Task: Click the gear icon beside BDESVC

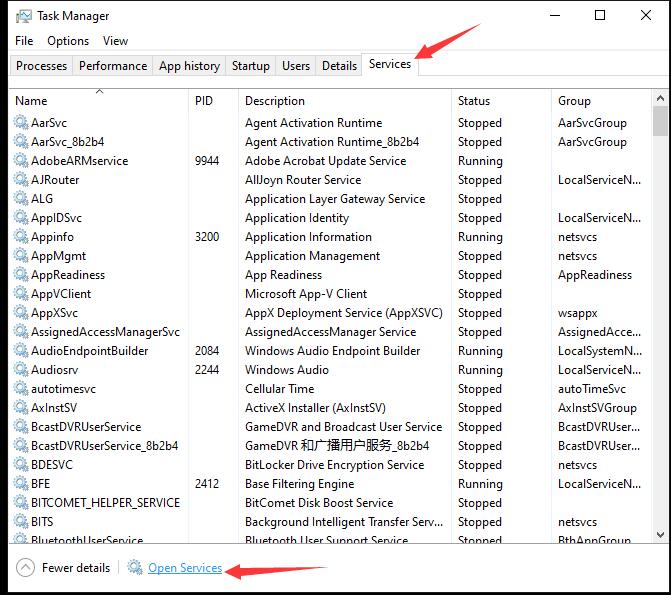Action: [21, 464]
